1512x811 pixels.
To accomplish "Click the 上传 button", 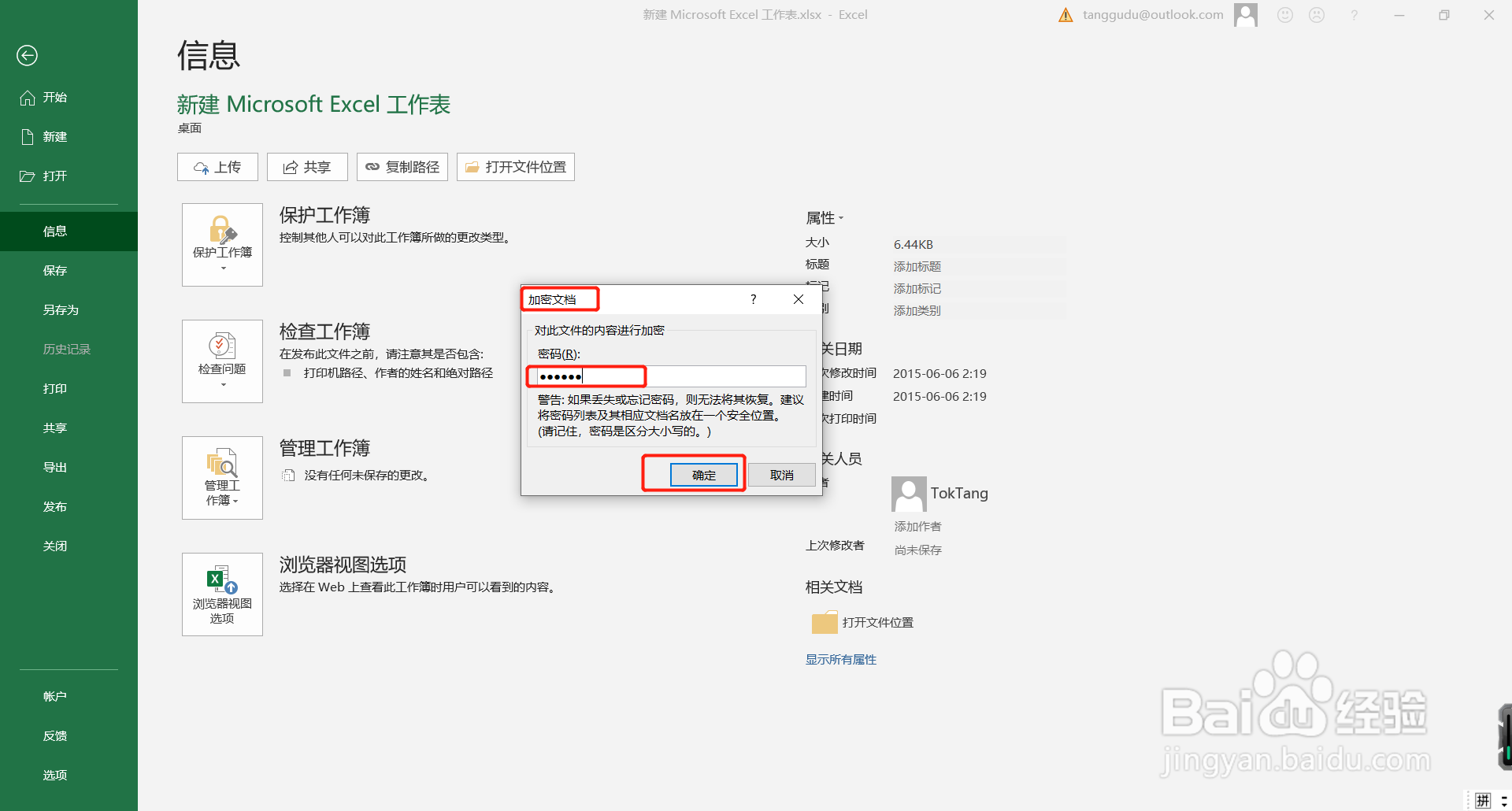I will (217, 167).
